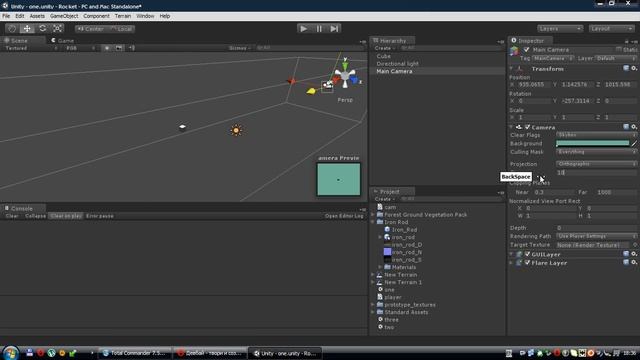Select the white cube object in scene
The height and width of the screenshot is (360, 640).
pos(182,127)
